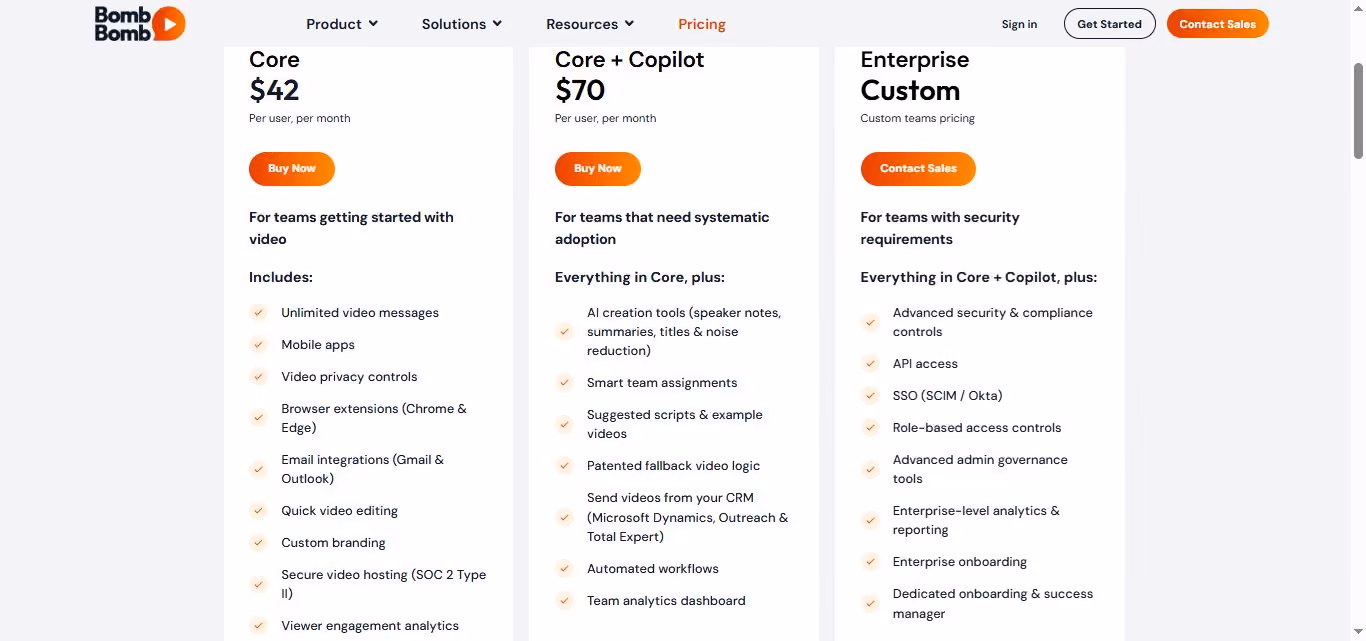
Task: Click checkmark icon beside SSO (SCIM / Okta)
Action: (870, 395)
